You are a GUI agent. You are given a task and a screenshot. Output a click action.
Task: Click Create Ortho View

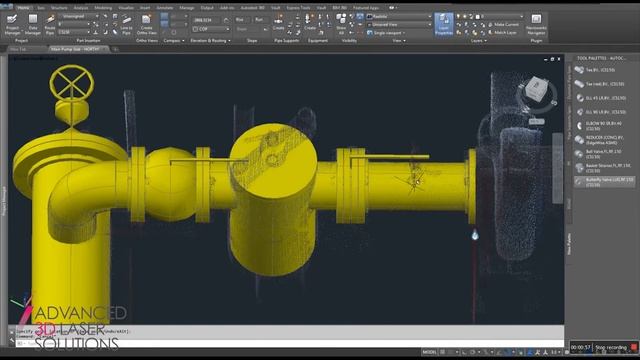(147, 24)
